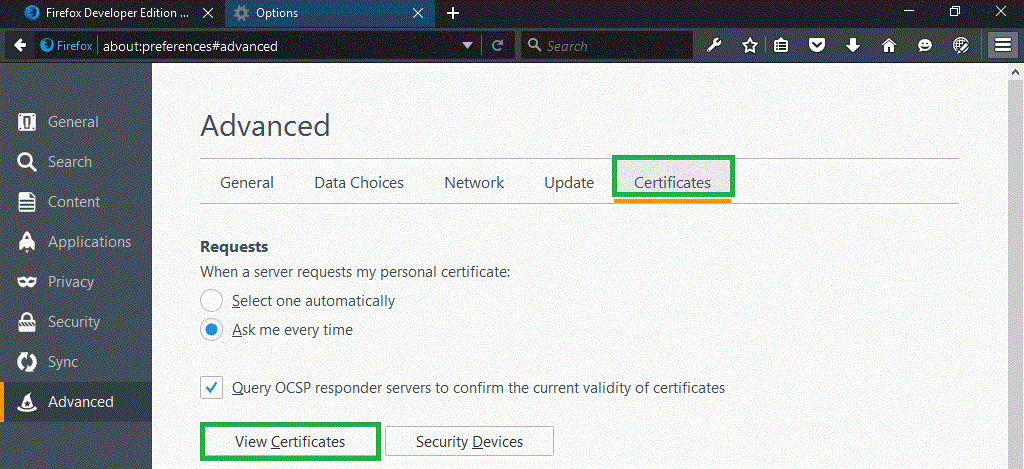This screenshot has width=1024, height=469.
Task: Open a new tab with the plus button
Action: (x=453, y=13)
